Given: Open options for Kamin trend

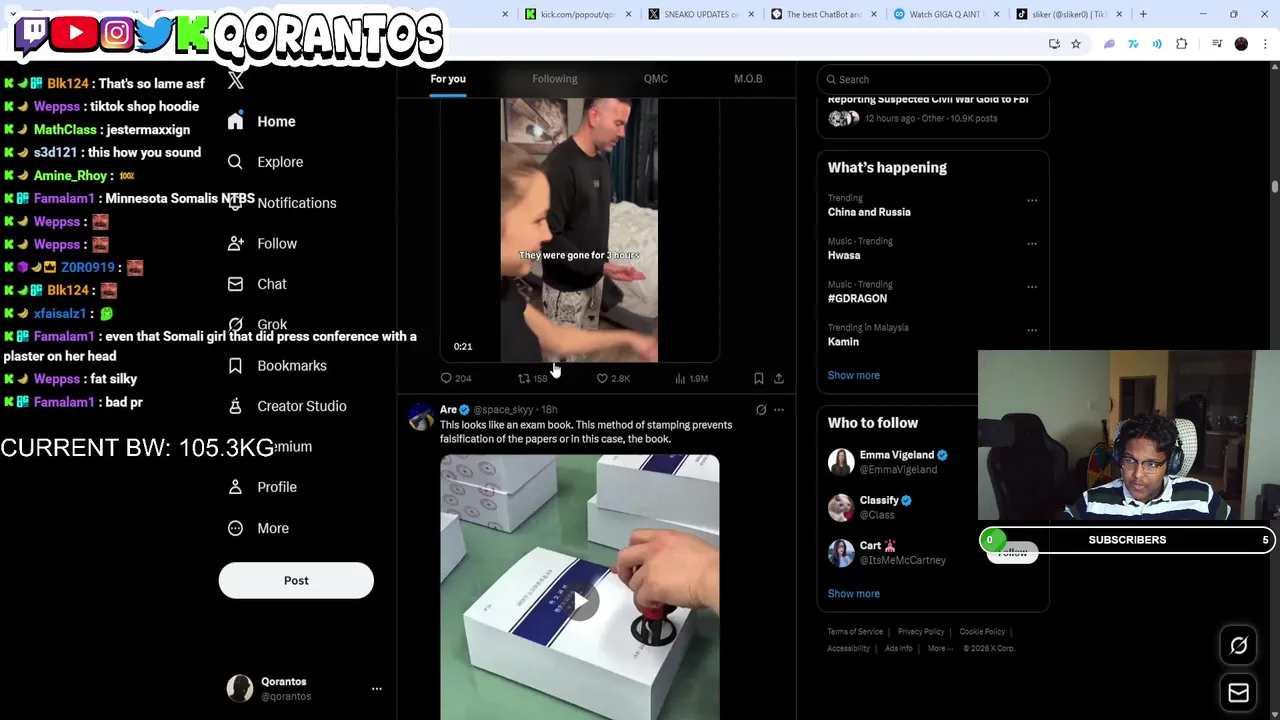Looking at the screenshot, I should pos(1032,330).
